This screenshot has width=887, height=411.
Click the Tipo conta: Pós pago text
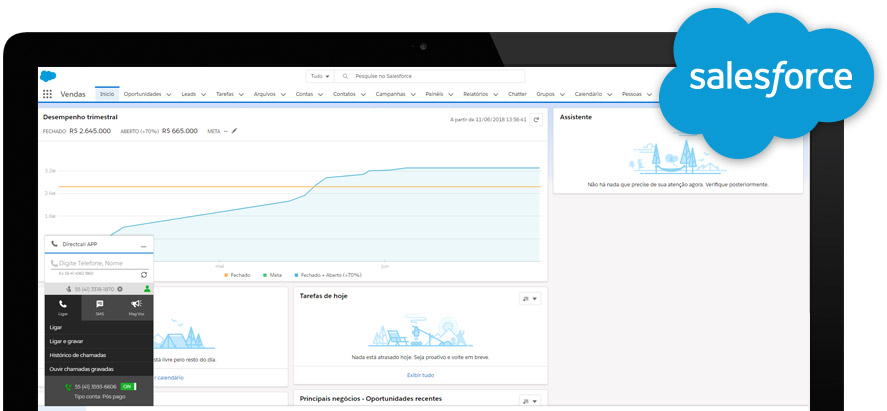click(x=100, y=397)
